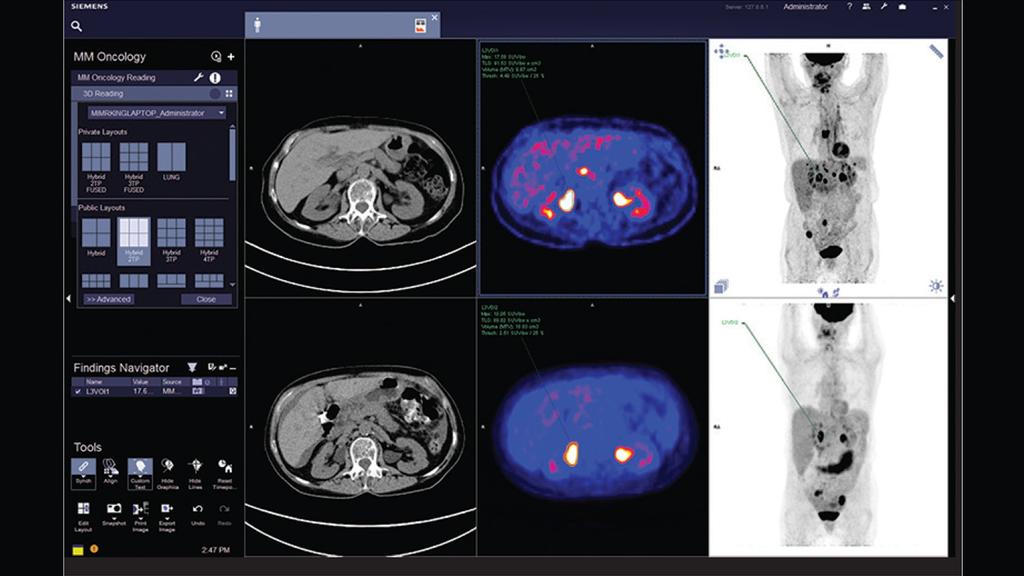Viewport: 1024px width, 576px height.
Task: Undo the last action
Action: click(x=197, y=507)
